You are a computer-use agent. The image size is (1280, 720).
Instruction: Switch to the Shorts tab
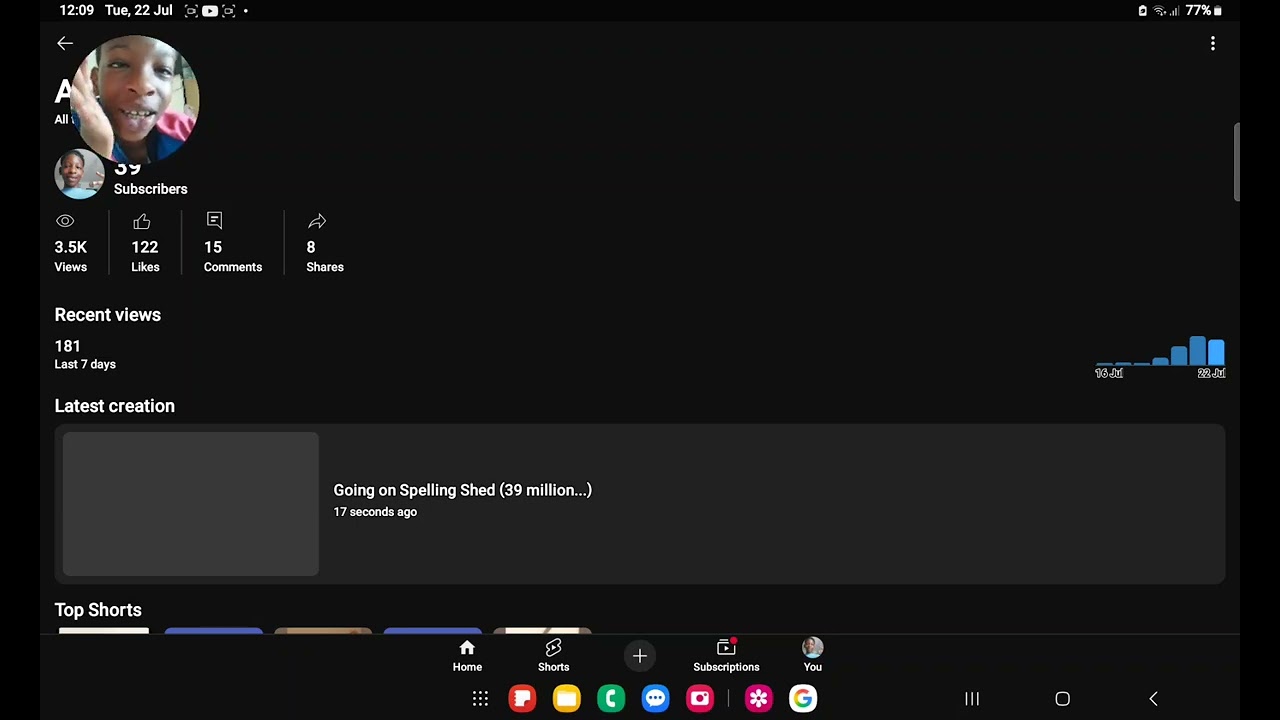click(553, 656)
